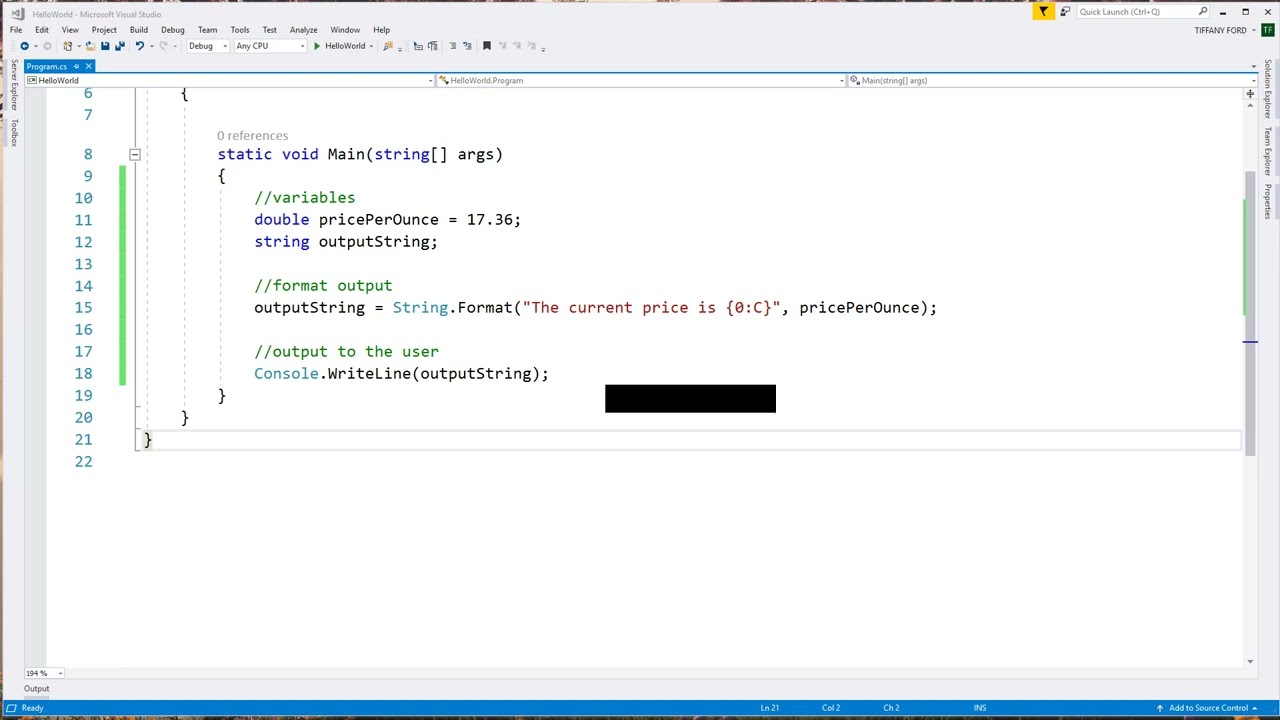The width and height of the screenshot is (1280, 720).
Task: Open the Debug menu
Action: 173,30
